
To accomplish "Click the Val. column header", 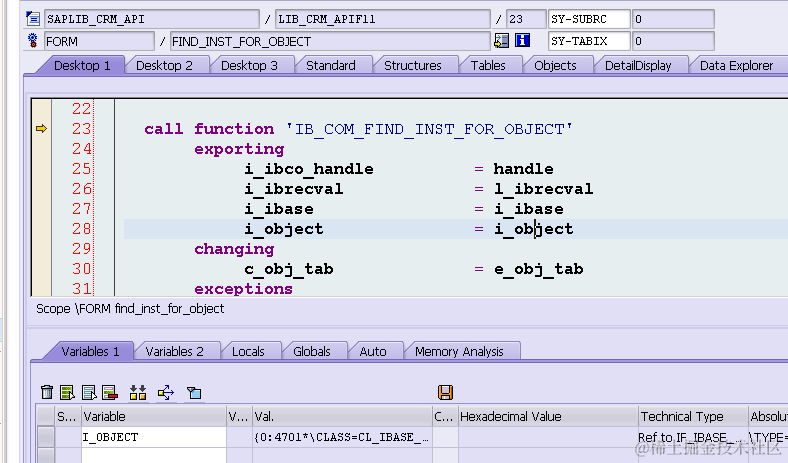I will 342,416.
